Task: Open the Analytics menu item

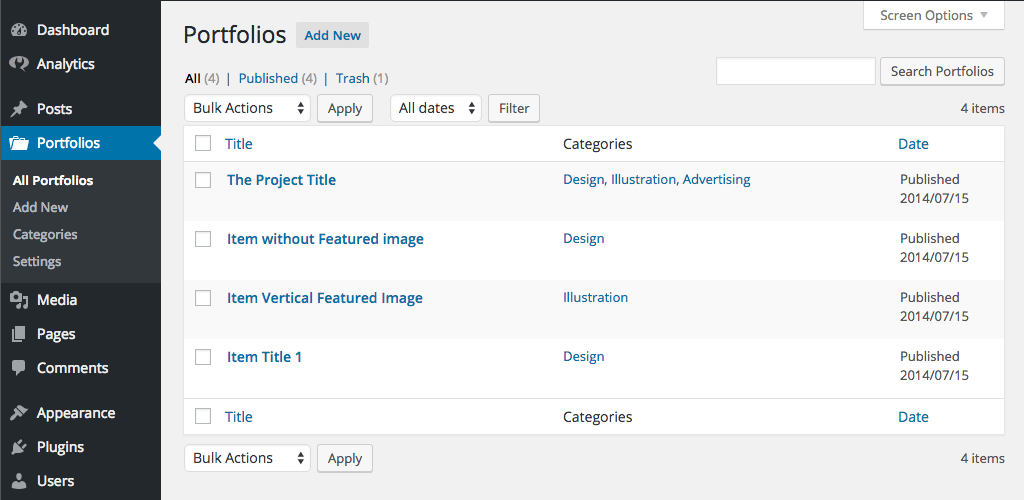Action: click(65, 64)
